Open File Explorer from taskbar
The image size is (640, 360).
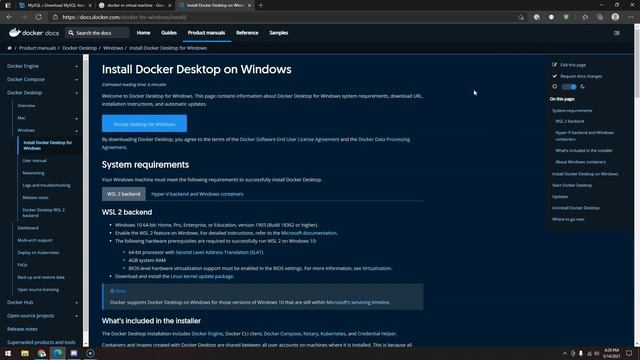coord(25,353)
